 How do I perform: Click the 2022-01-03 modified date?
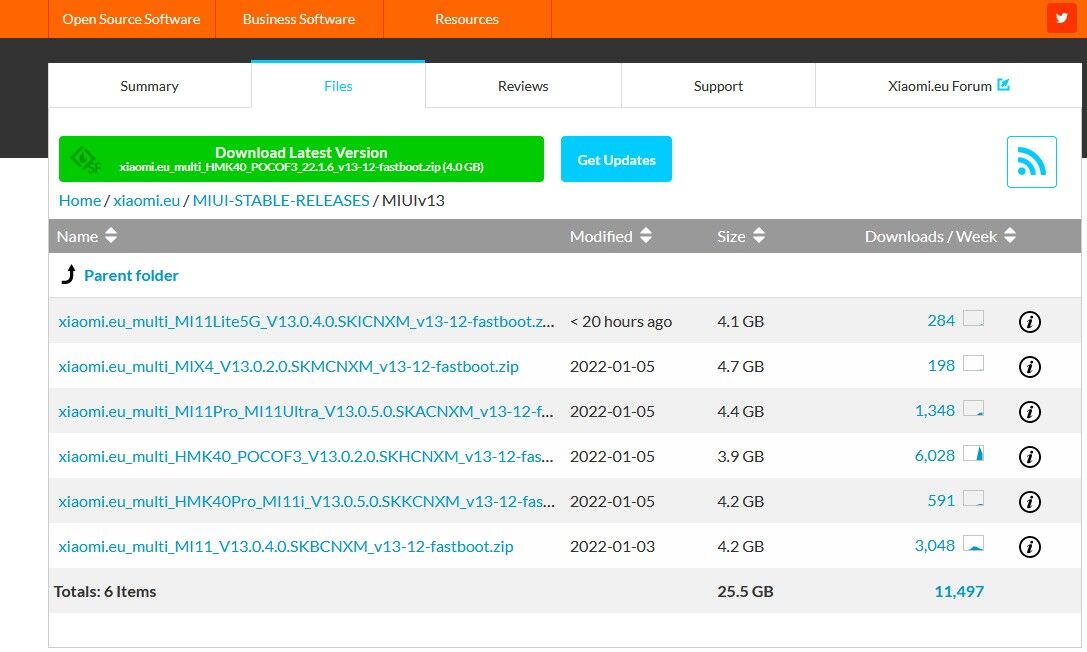612,547
